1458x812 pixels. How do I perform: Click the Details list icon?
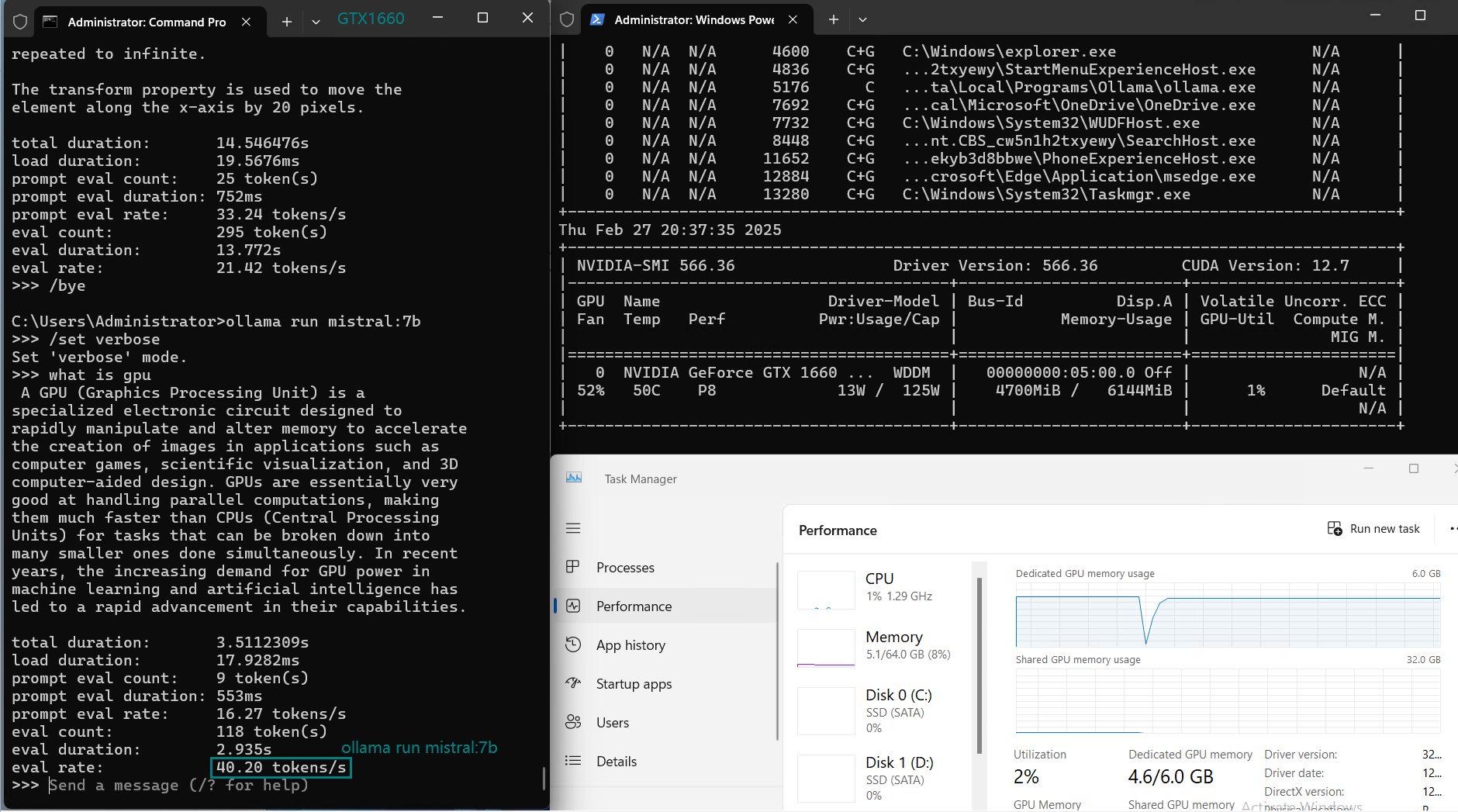click(573, 761)
